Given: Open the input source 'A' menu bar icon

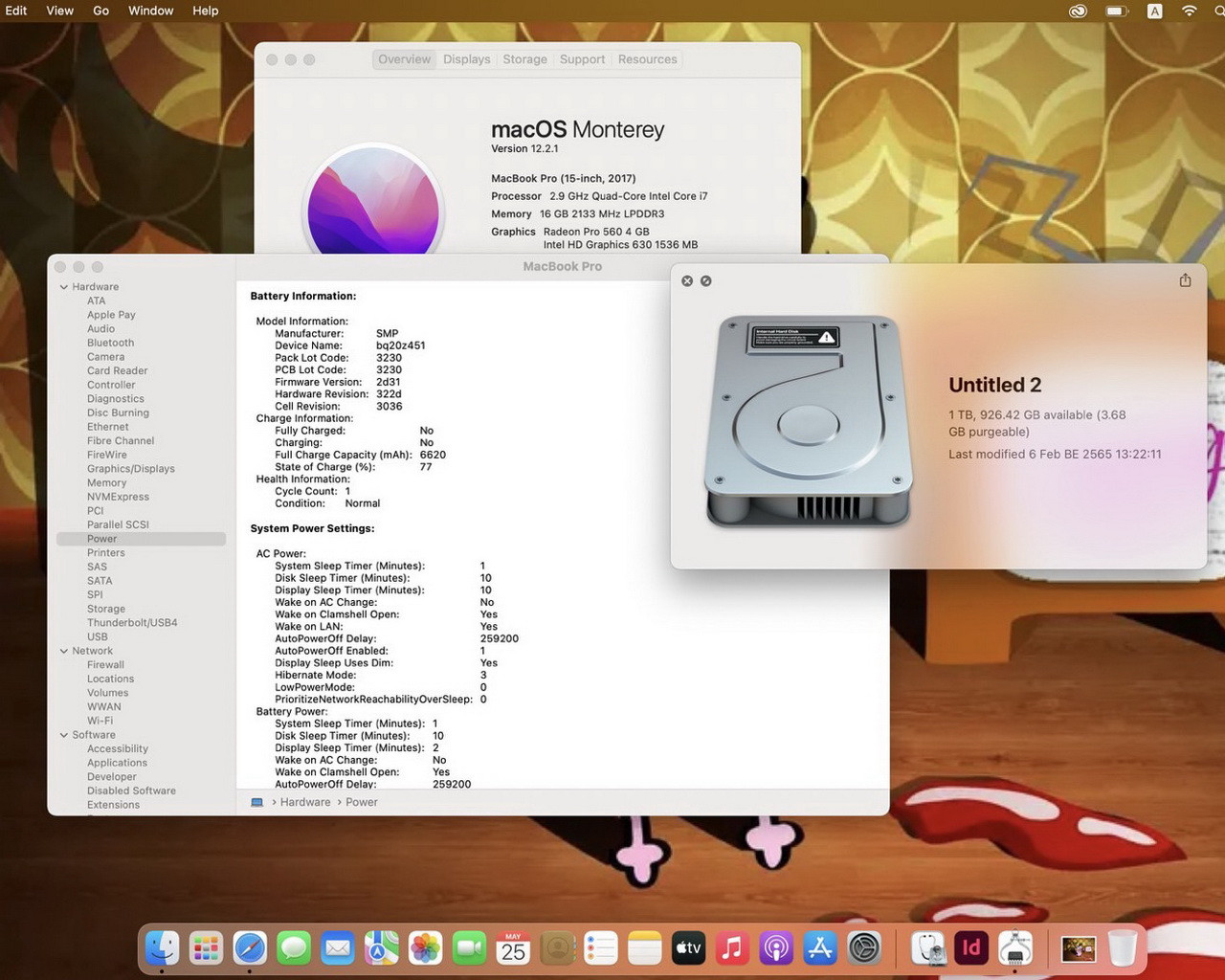Looking at the screenshot, I should (1155, 11).
